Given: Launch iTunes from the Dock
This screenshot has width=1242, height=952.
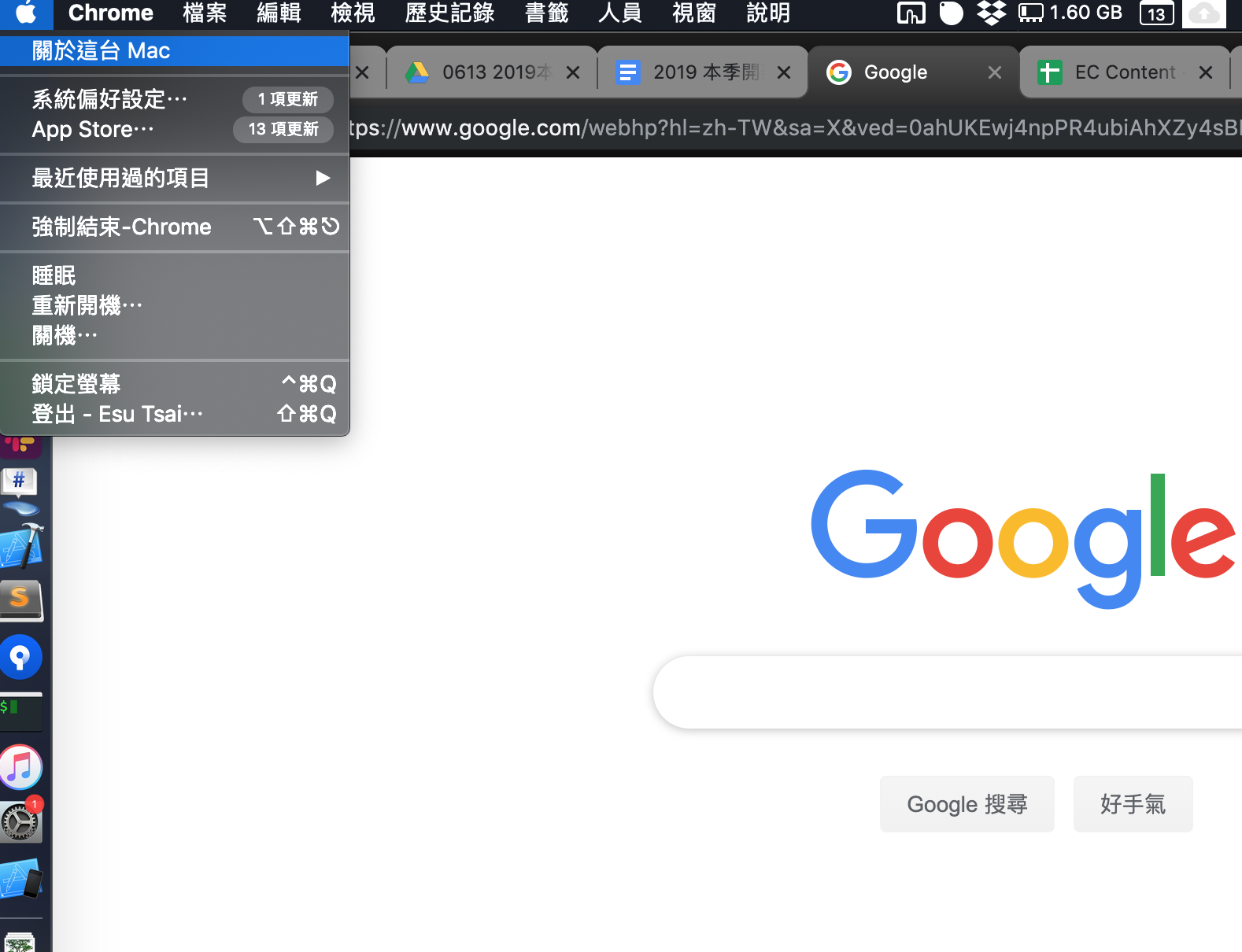Looking at the screenshot, I should pyautogui.click(x=20, y=766).
